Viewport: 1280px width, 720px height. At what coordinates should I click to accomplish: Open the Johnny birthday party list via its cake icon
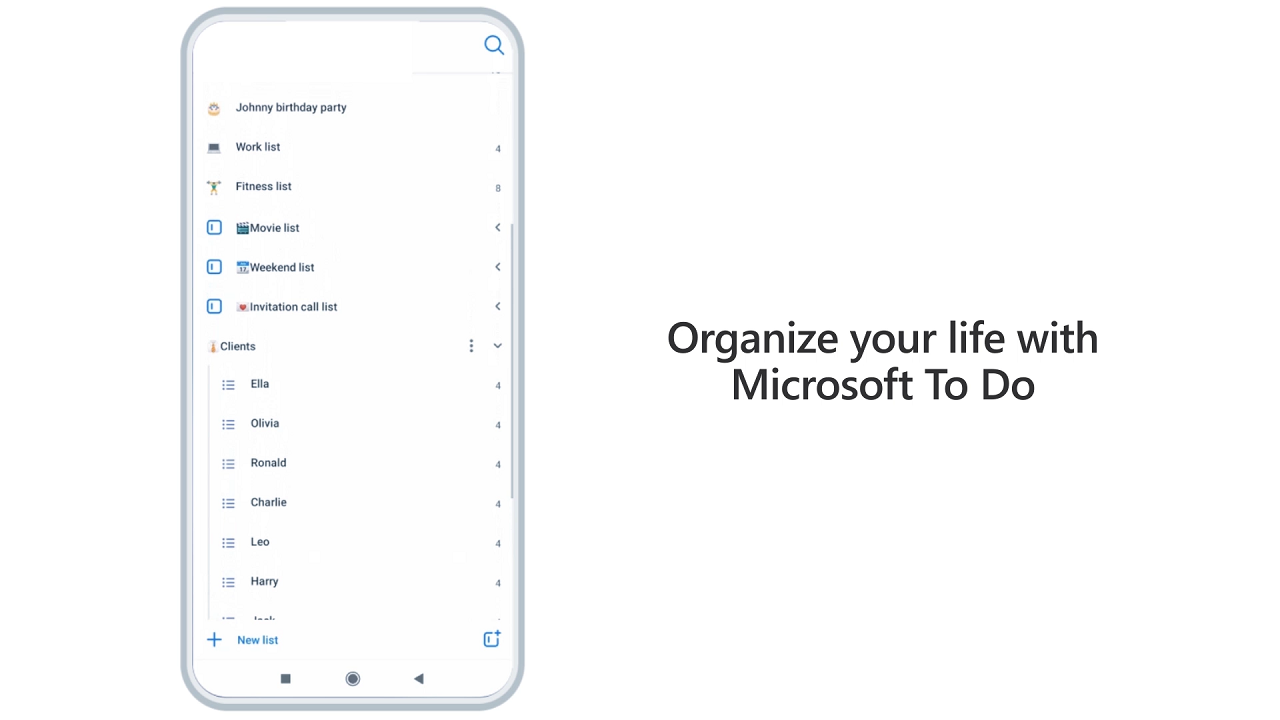213,107
